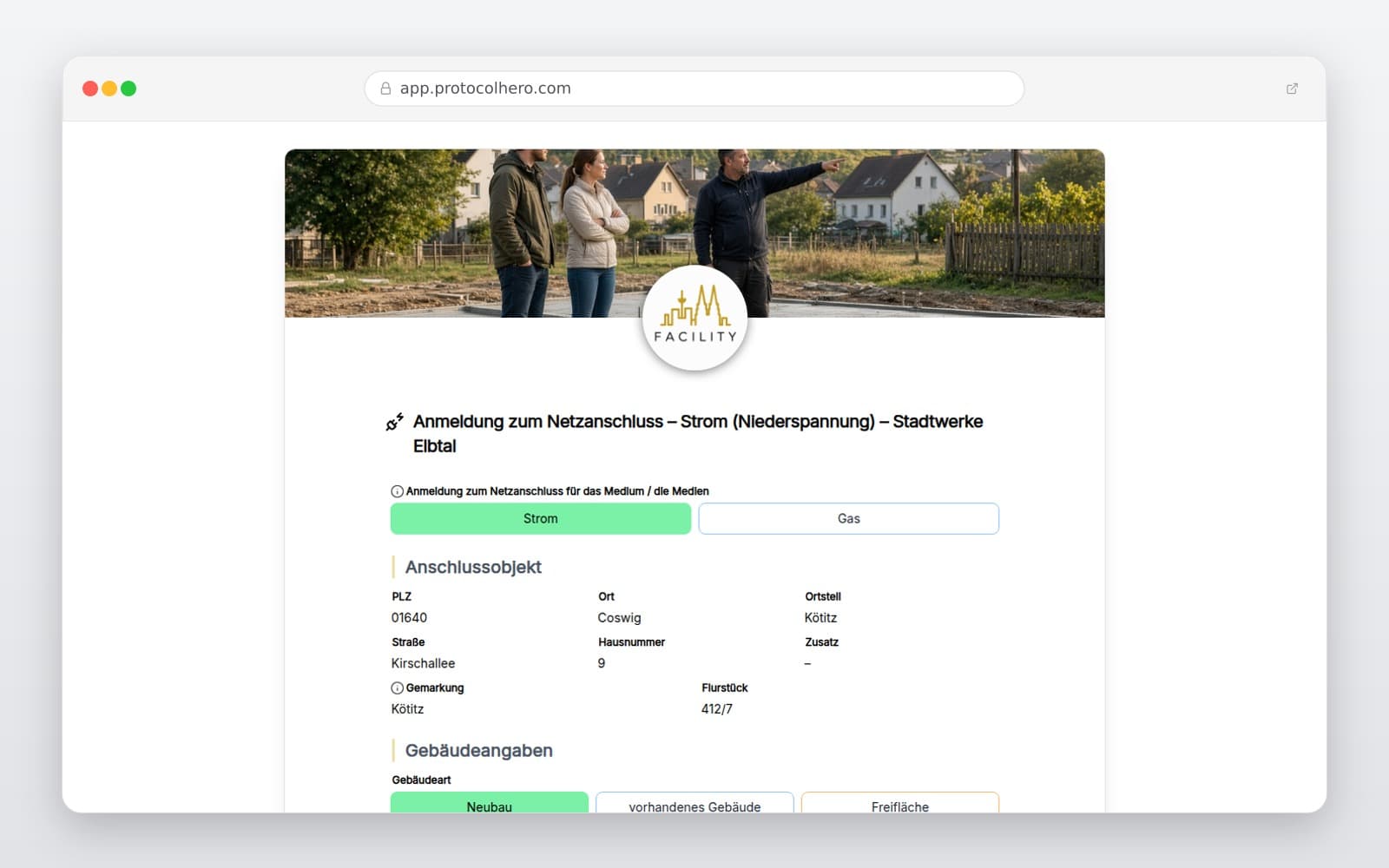
Task: Click the lock icon in address bar
Action: pos(385,89)
